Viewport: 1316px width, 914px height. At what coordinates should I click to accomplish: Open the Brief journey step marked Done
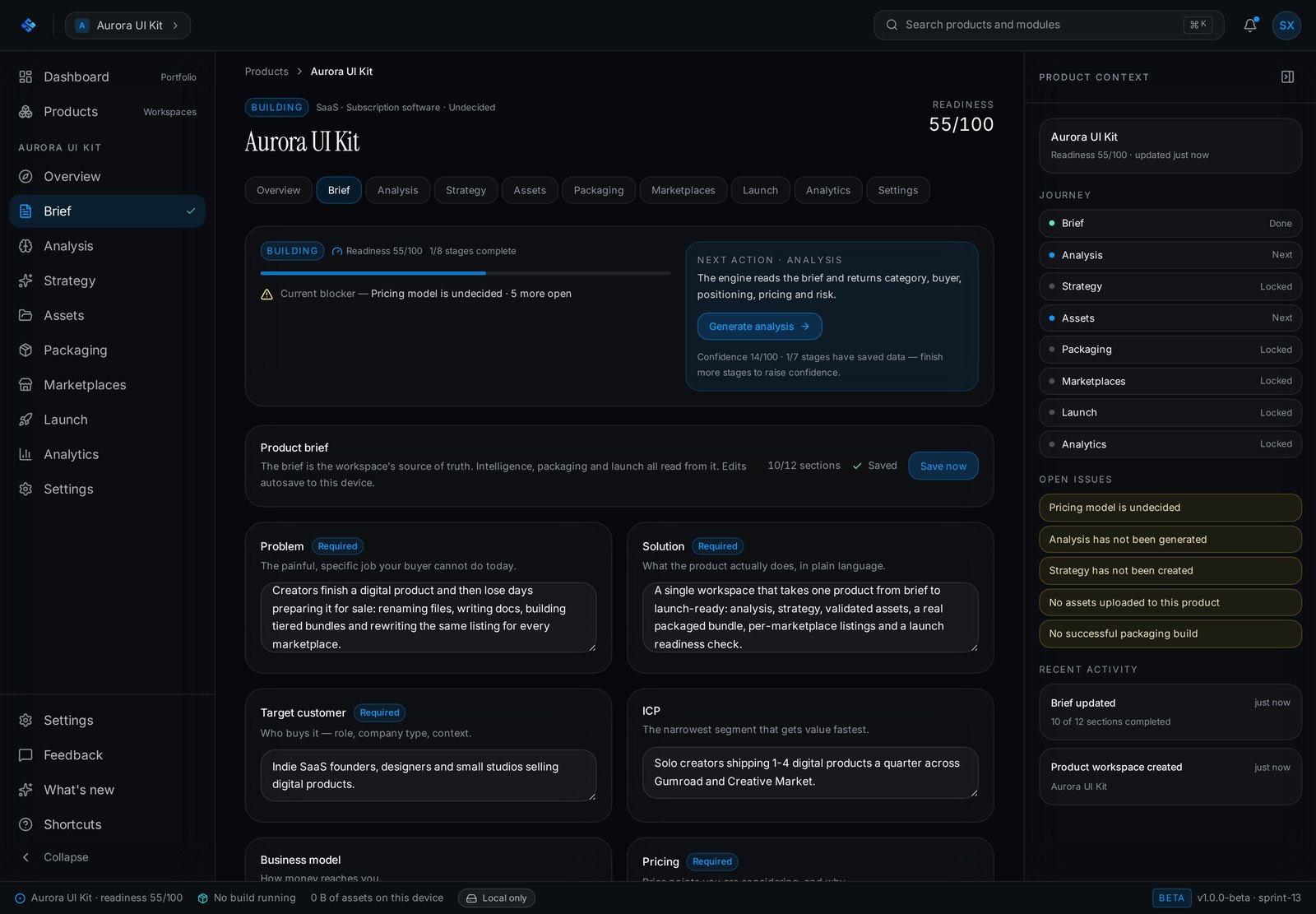[1170, 223]
